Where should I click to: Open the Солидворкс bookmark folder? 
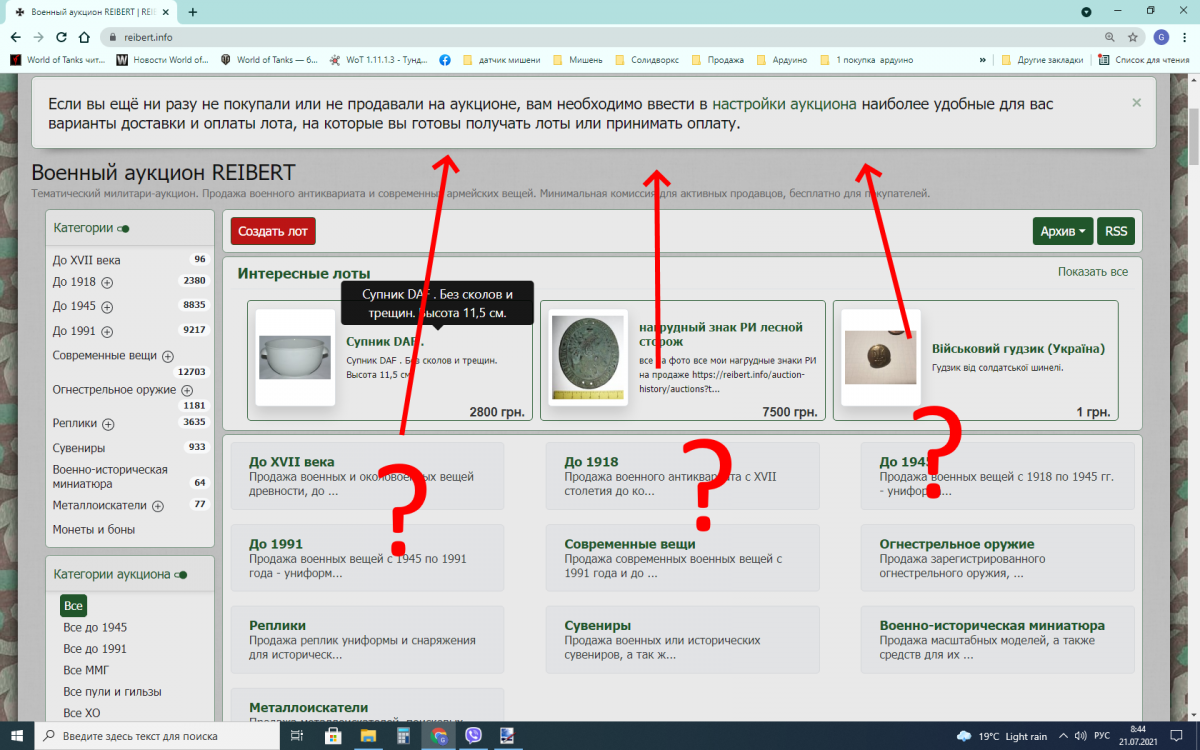point(647,60)
